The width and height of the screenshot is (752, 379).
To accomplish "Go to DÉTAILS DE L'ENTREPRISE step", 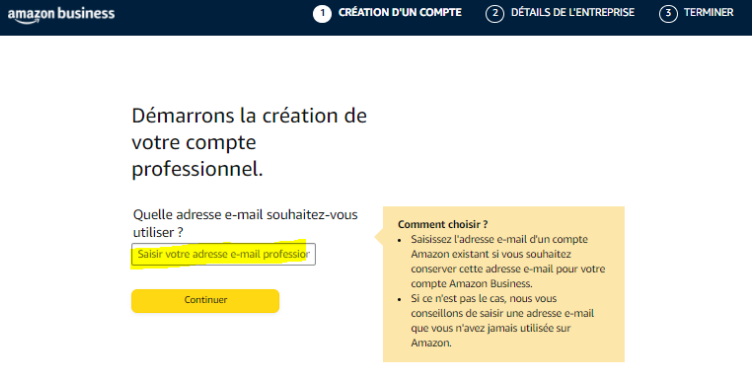I will coord(573,12).
